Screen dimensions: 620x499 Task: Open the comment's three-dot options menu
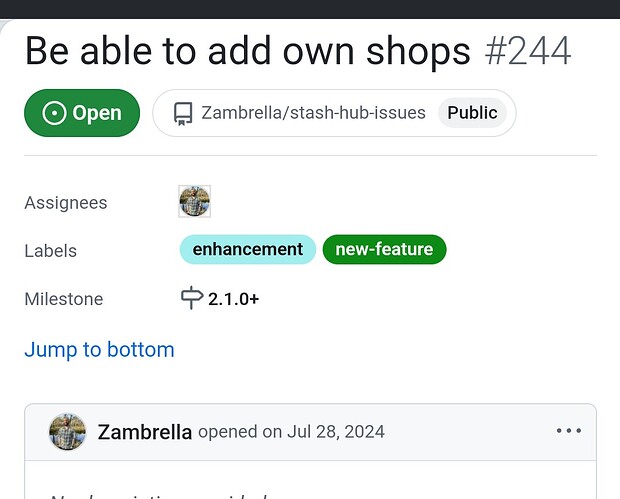pyautogui.click(x=568, y=431)
